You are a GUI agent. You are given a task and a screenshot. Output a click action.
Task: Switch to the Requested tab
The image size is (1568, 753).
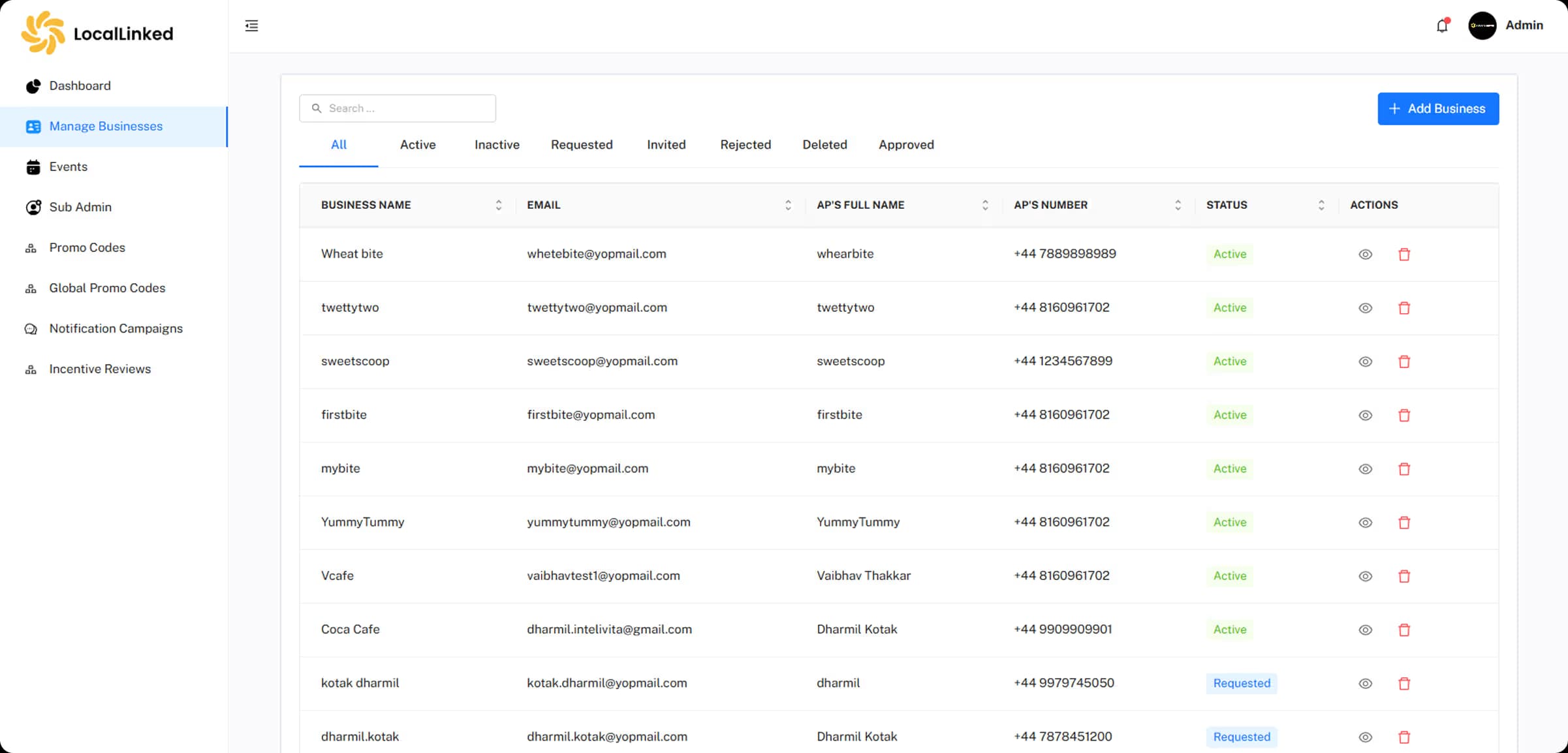(x=582, y=145)
